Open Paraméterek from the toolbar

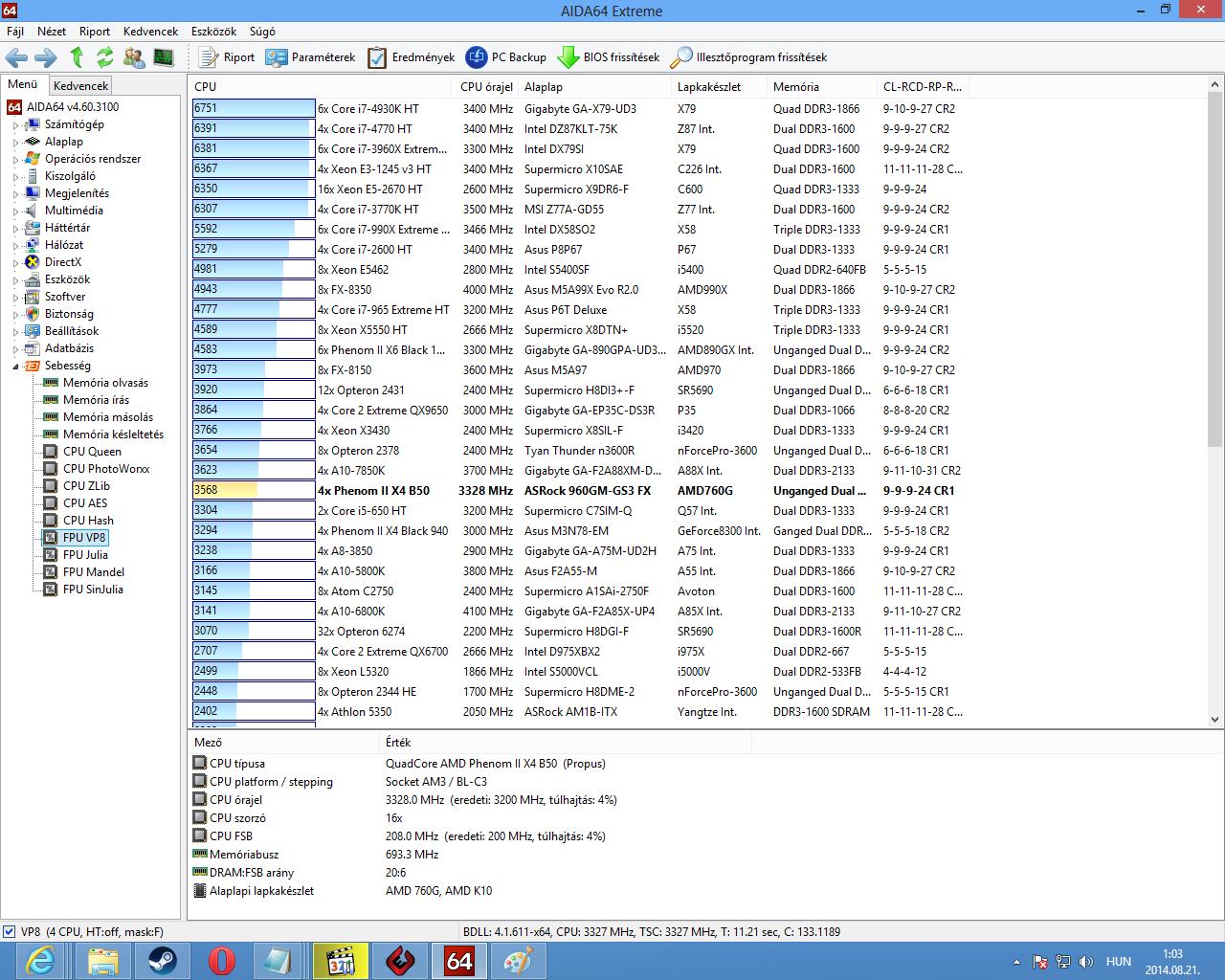pos(310,57)
